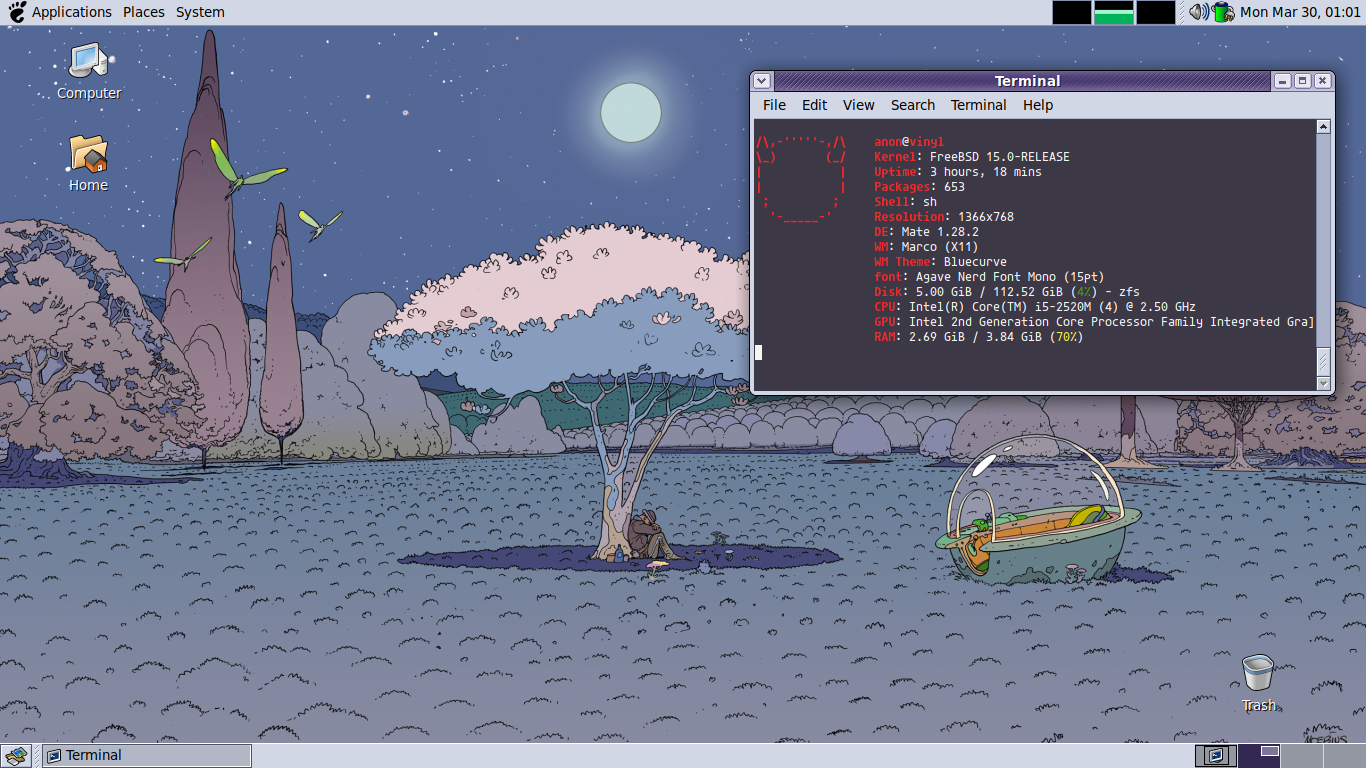The image size is (1366, 768).
Task: Click the Uptime: 3 hours, 18 mins line
Action: (x=958, y=172)
